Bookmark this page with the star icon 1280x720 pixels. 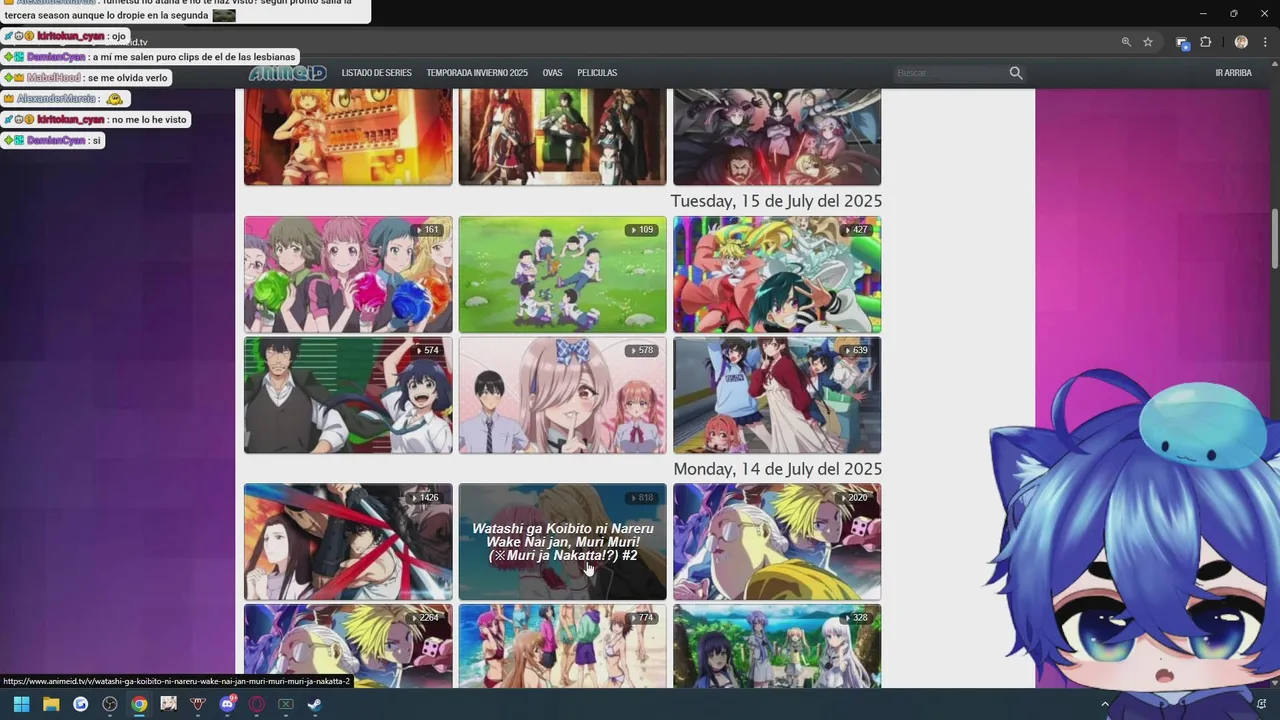point(1148,42)
